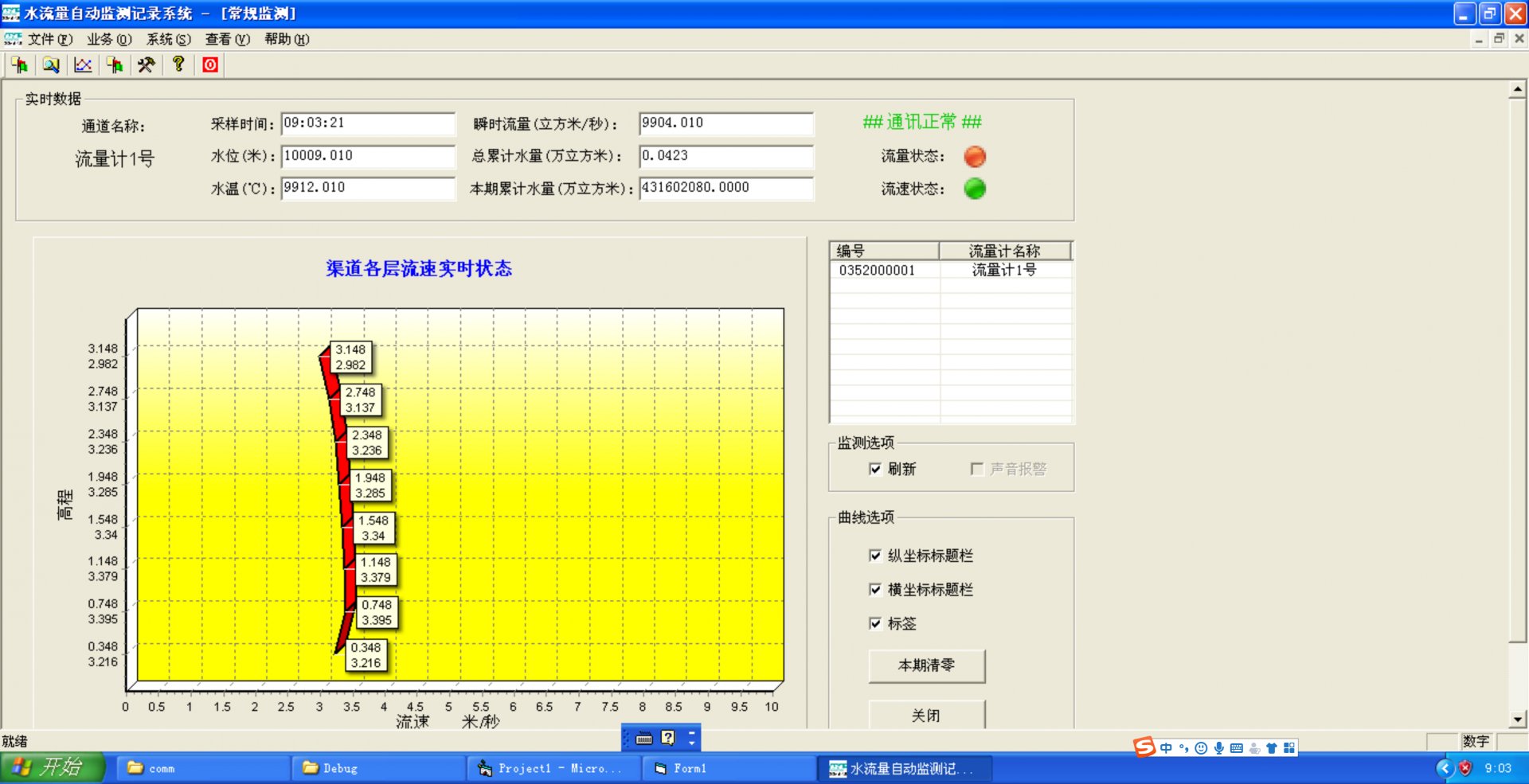Image resolution: width=1529 pixels, height=784 pixels.
Task: Click the 本期累计水量 period volume field
Action: point(726,188)
